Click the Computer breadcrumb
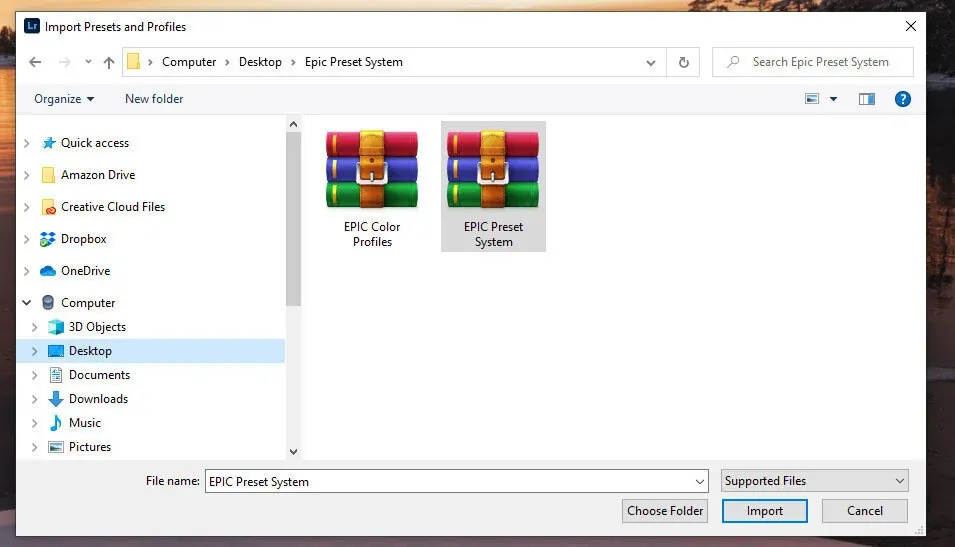Screen dimensions: 955x547 click(189, 62)
